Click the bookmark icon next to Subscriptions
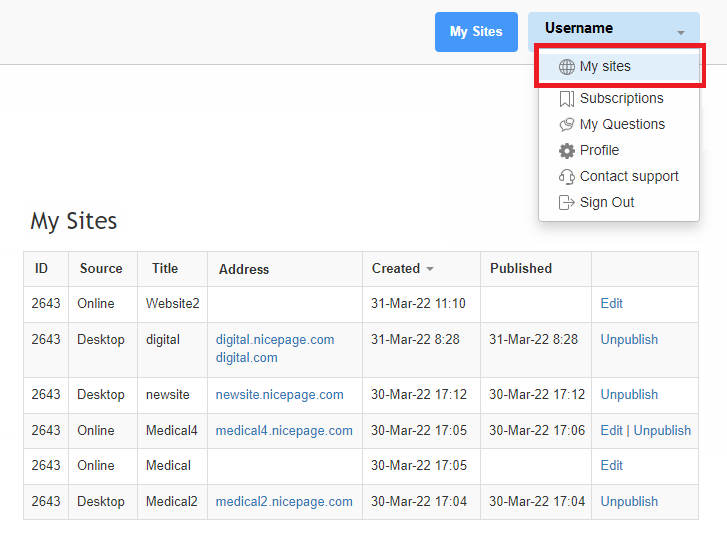 [x=567, y=99]
